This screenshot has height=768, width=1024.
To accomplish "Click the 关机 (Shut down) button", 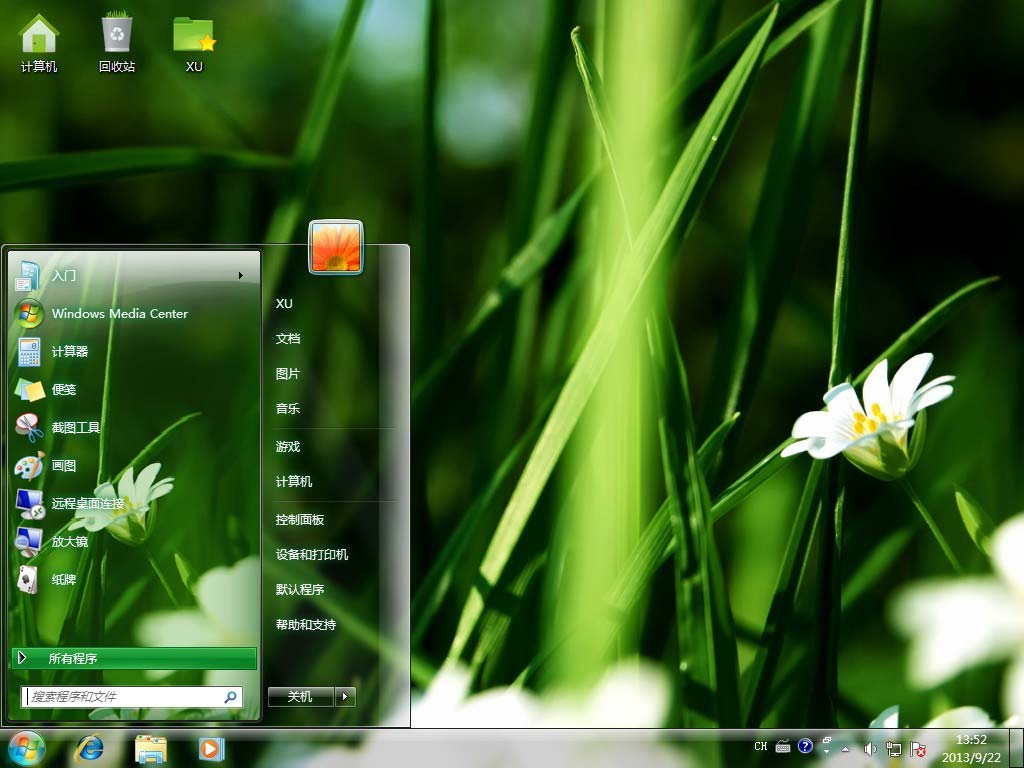I will [300, 697].
